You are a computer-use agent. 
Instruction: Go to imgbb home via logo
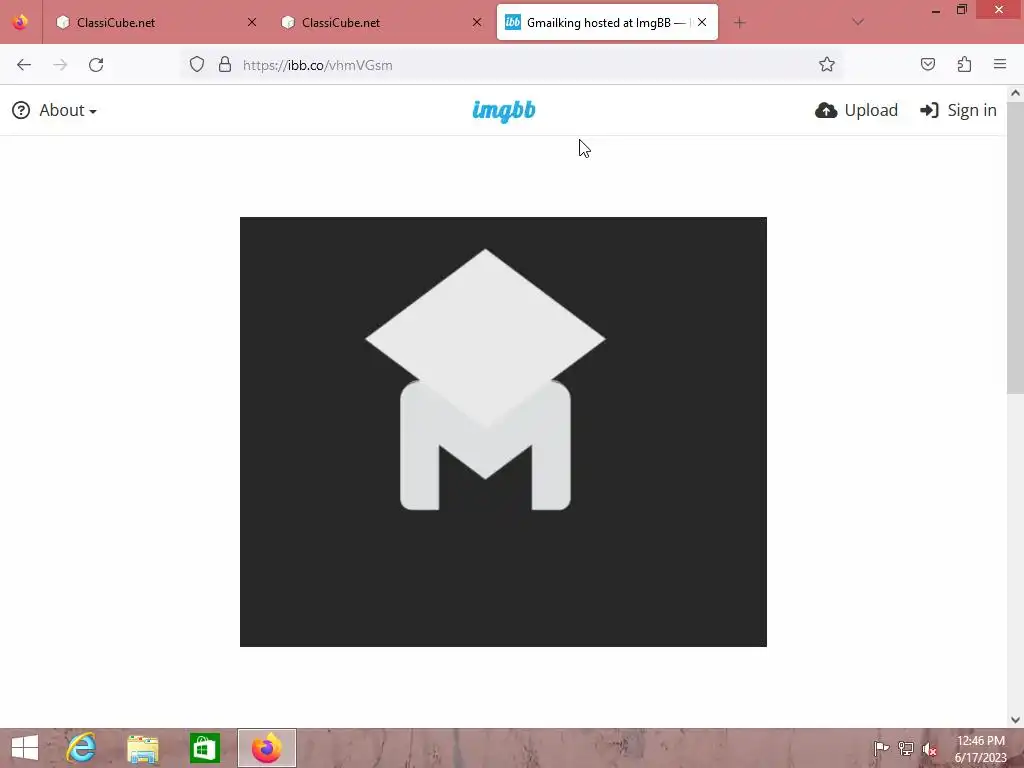coord(504,110)
